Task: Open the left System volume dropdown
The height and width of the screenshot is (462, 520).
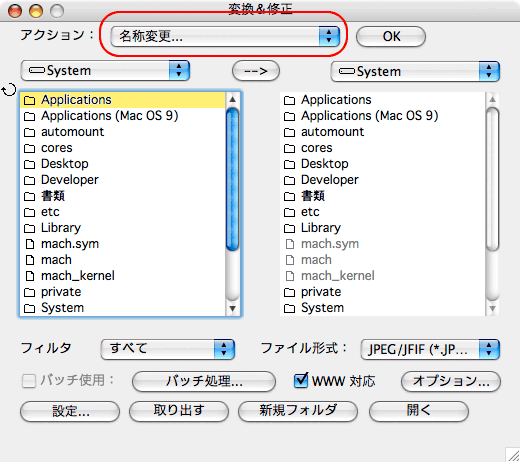Action: pos(105,71)
